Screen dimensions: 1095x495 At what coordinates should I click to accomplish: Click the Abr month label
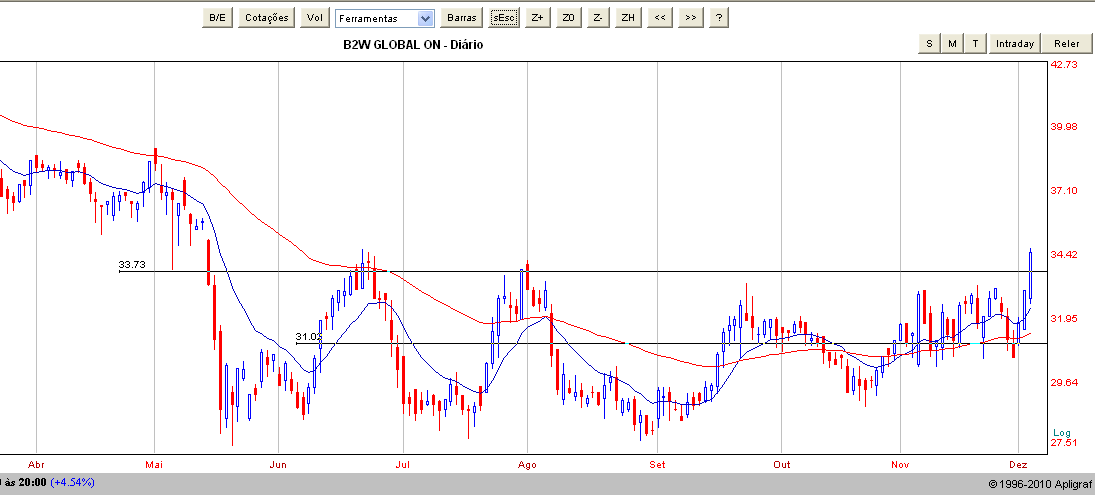tap(36, 464)
